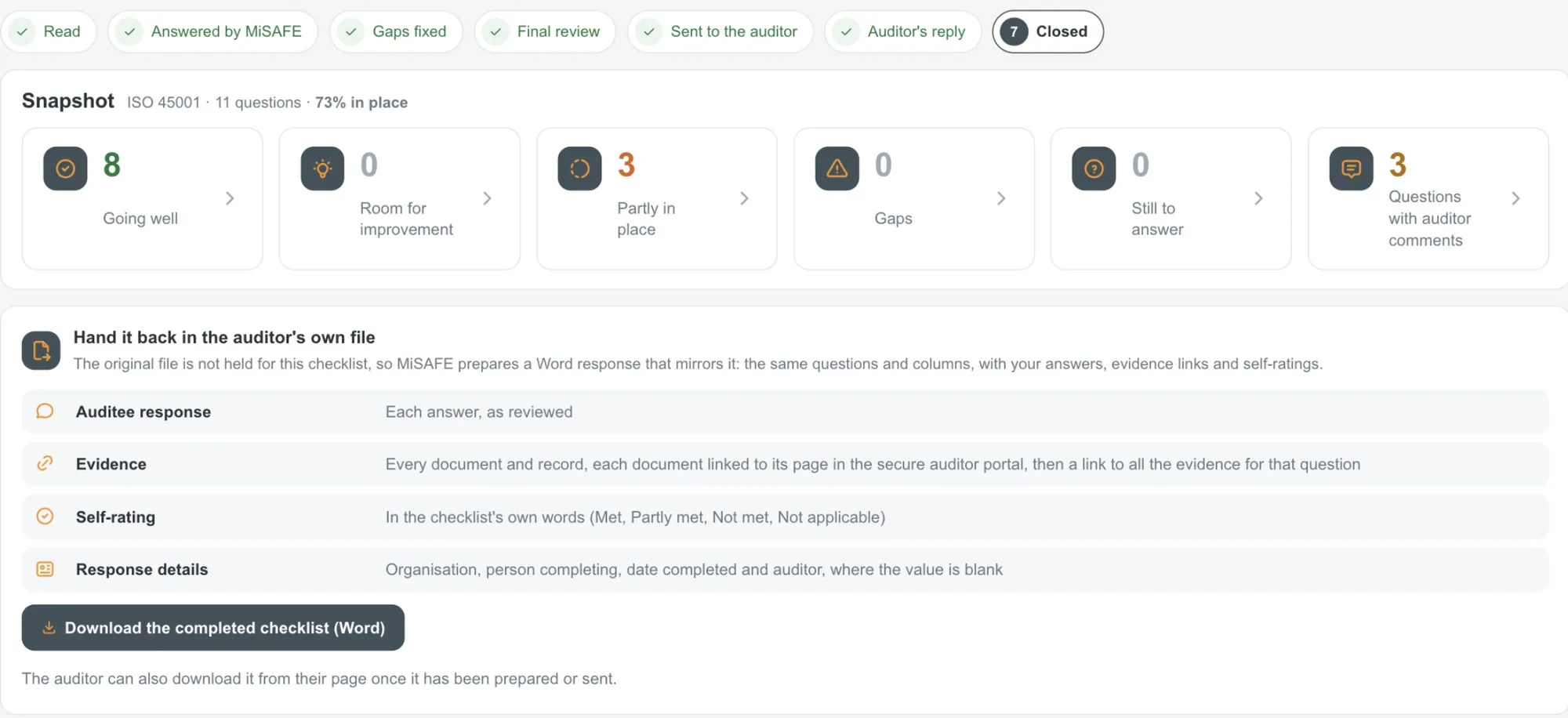Click the checkmark badge beside Read

click(22, 31)
